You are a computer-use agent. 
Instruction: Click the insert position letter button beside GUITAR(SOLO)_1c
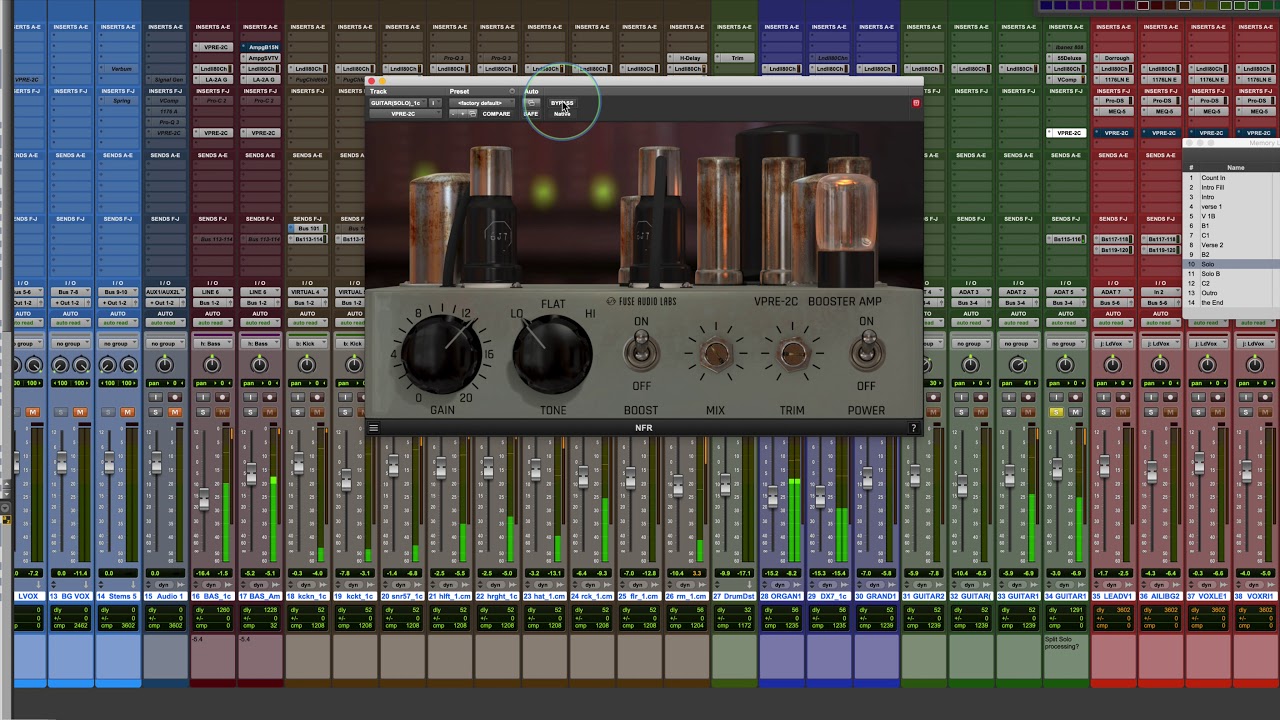[x=435, y=103]
